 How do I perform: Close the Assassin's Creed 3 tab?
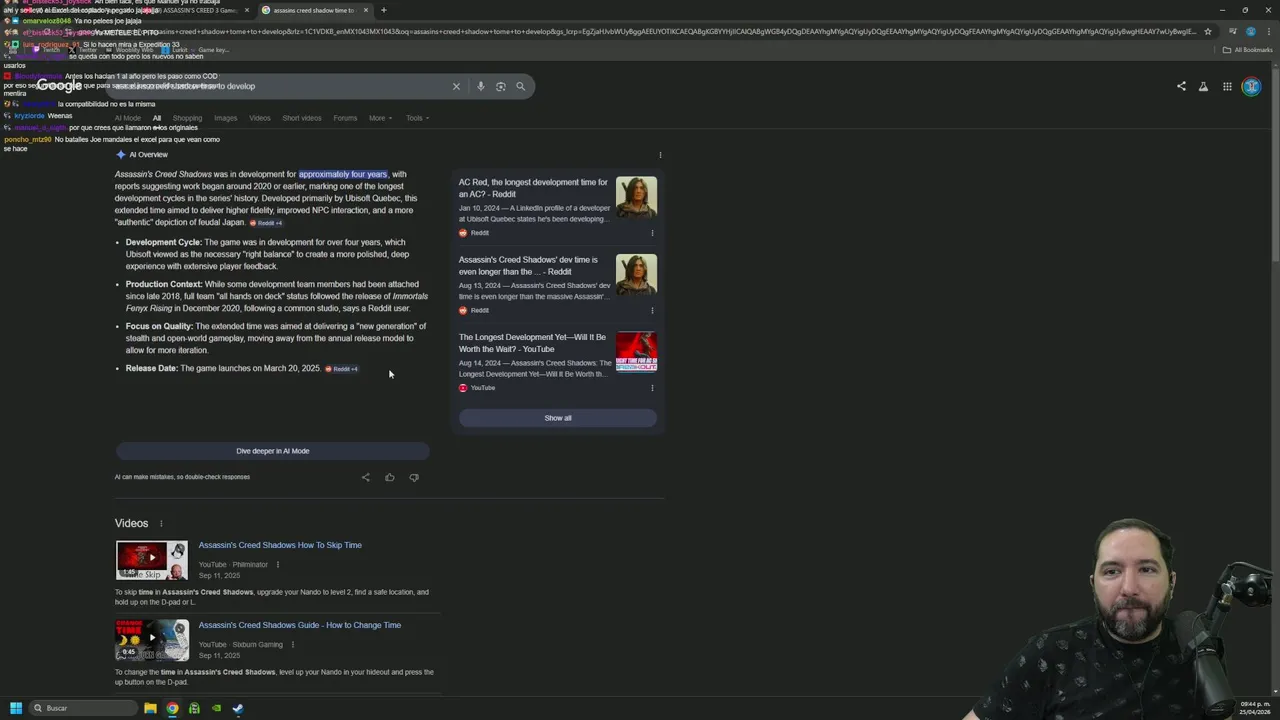[247, 10]
